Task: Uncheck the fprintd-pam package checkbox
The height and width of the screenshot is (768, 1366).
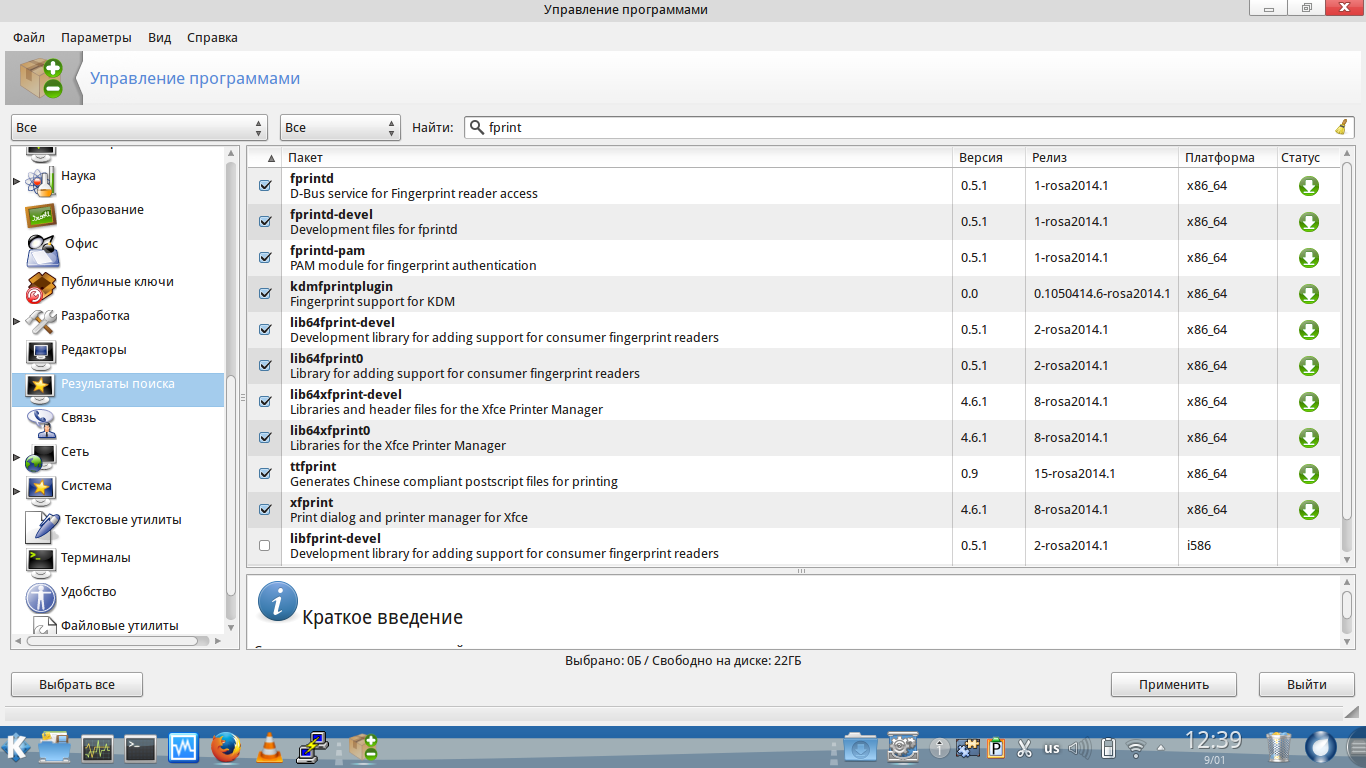Action: click(x=265, y=258)
